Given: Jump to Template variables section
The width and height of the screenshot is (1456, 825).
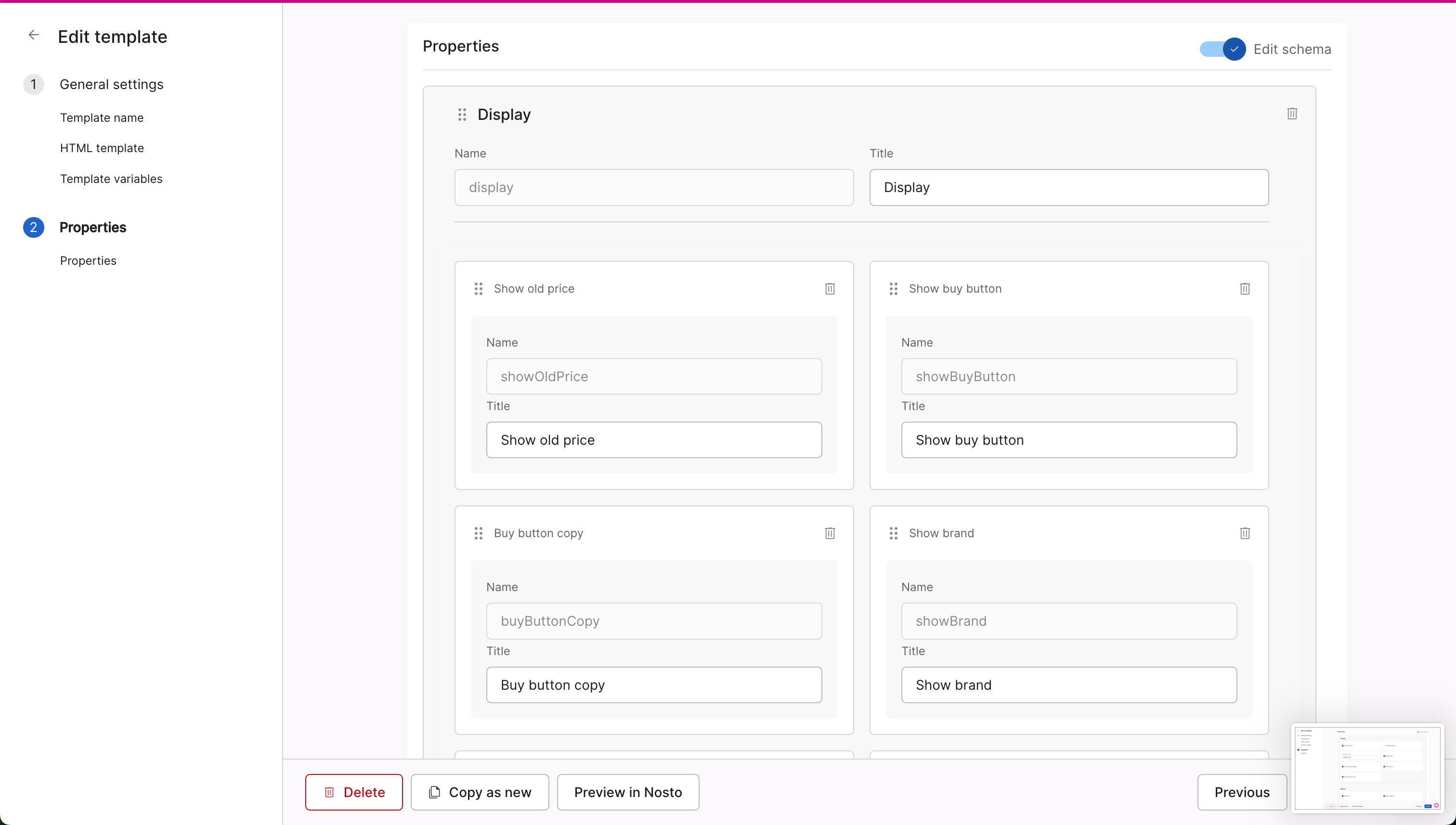Looking at the screenshot, I should click(111, 179).
